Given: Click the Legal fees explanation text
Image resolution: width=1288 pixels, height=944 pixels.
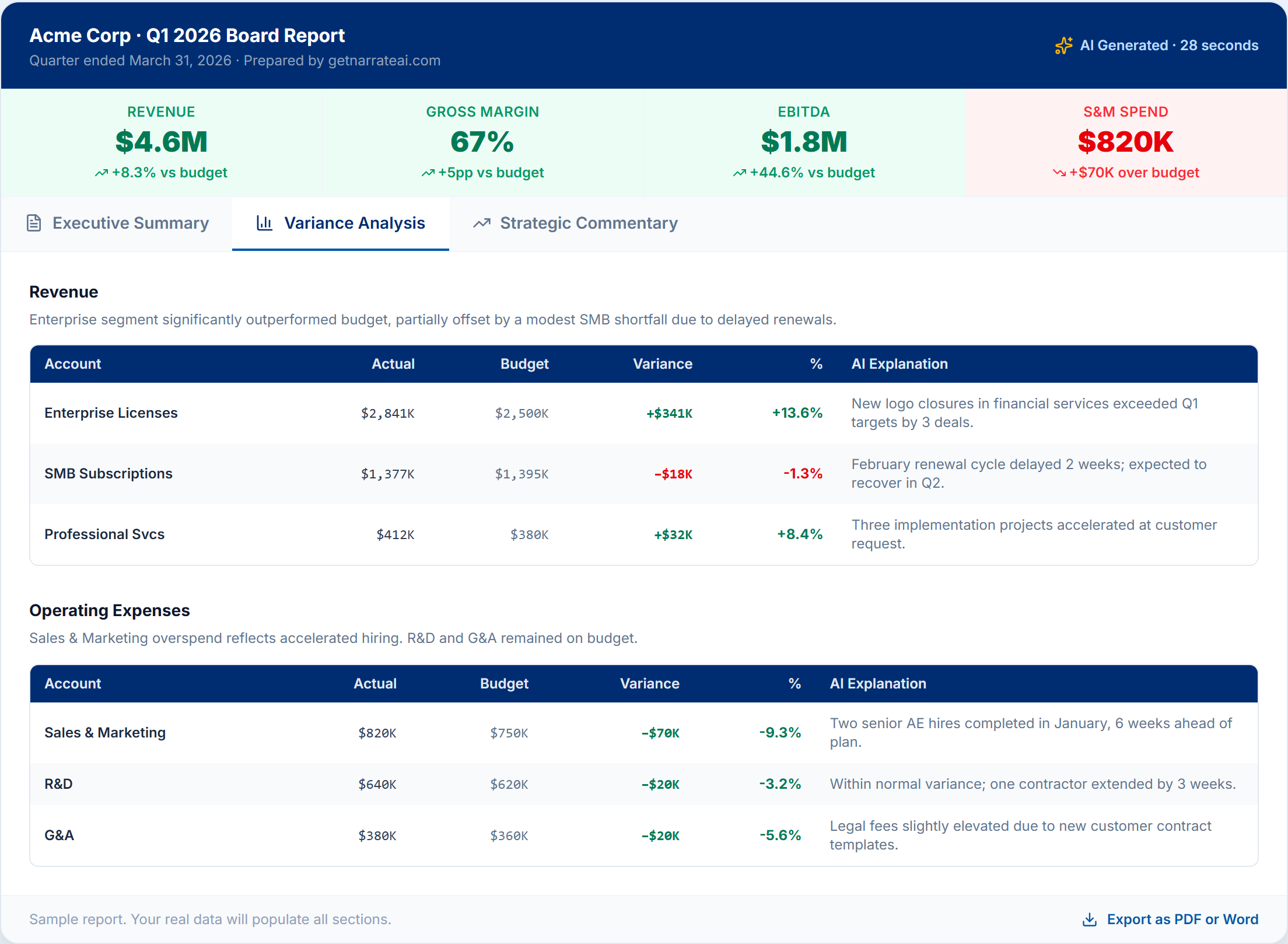Looking at the screenshot, I should [1020, 835].
